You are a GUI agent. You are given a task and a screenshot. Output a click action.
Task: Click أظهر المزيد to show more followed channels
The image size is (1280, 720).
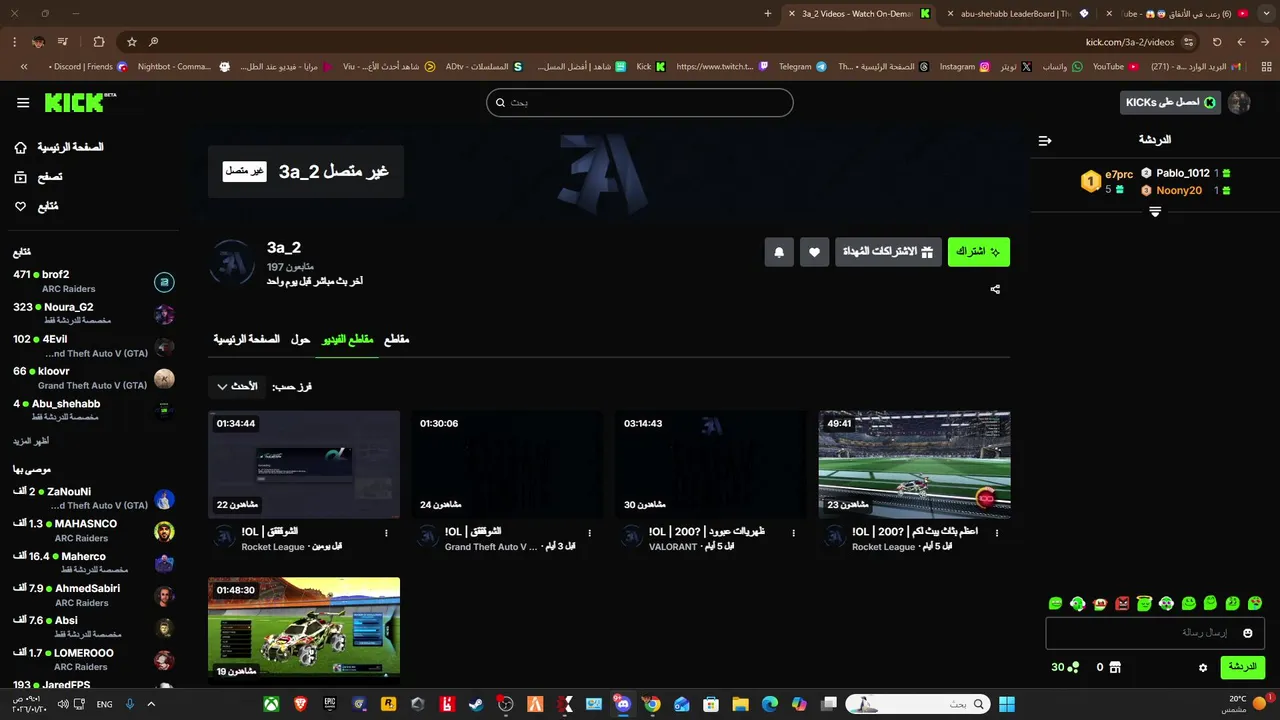pos(31,441)
